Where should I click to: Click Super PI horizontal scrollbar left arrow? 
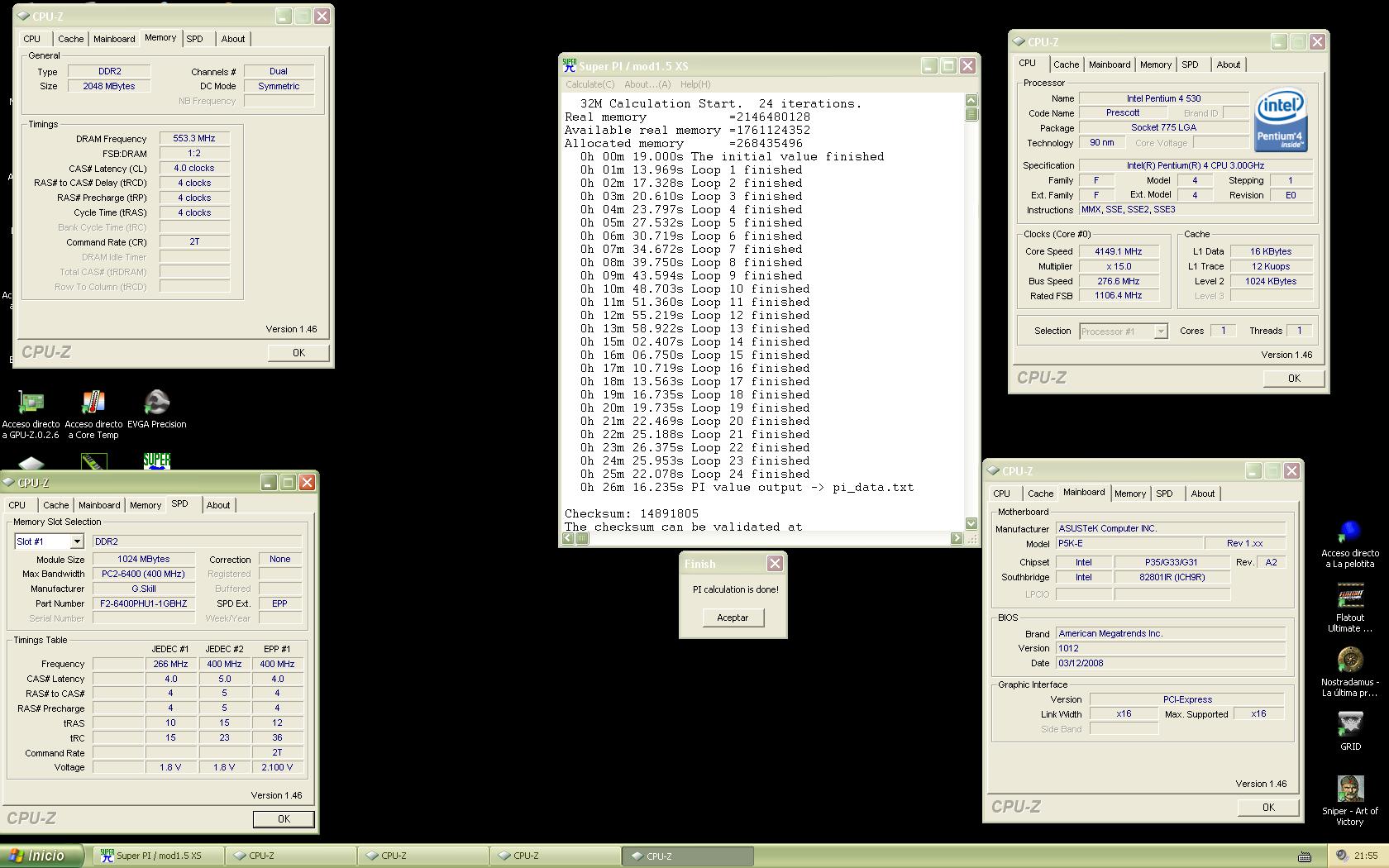pyautogui.click(x=569, y=538)
